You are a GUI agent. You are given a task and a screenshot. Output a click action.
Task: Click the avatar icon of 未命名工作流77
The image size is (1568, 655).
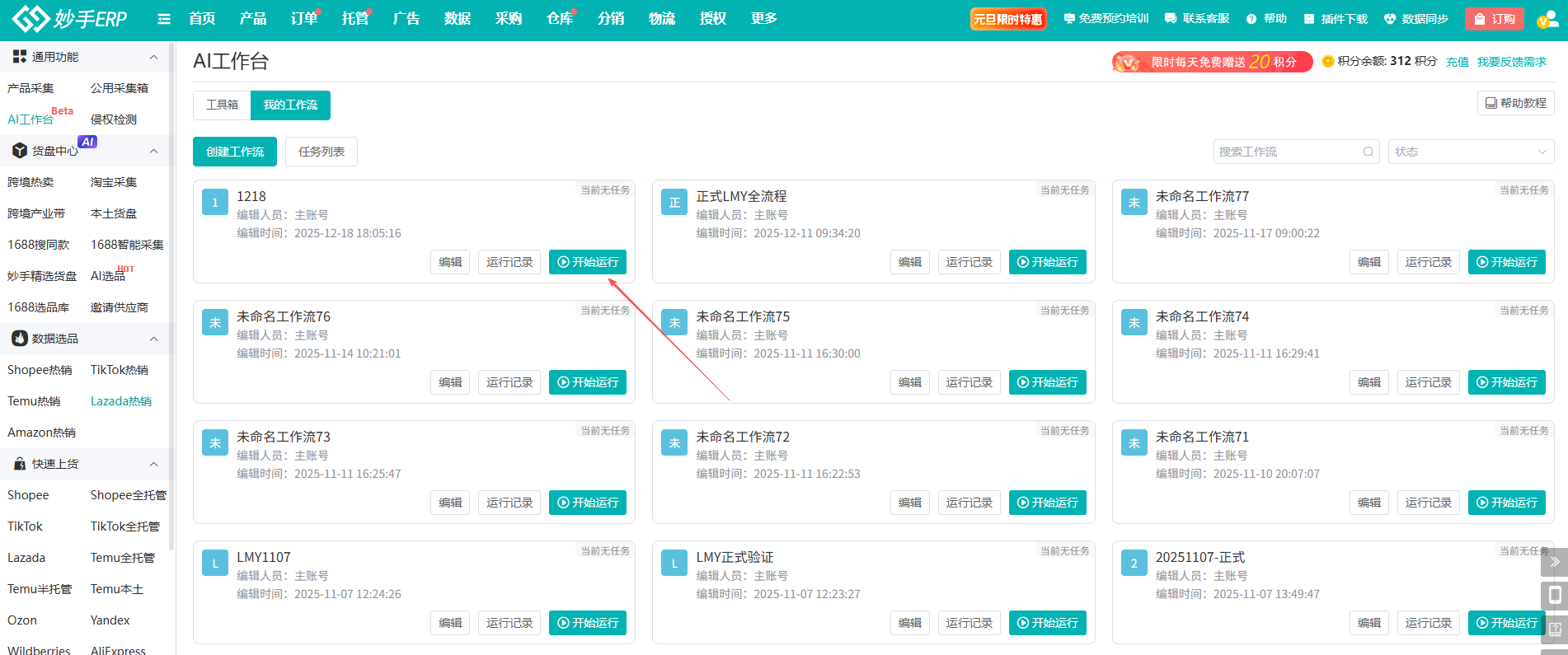pos(1134,202)
